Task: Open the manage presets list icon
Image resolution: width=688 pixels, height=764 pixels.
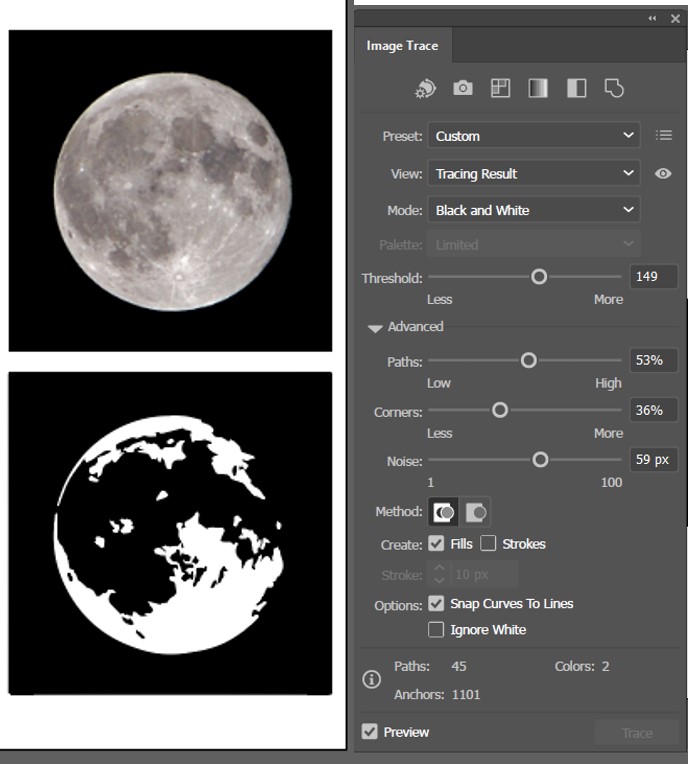Action: [664, 135]
